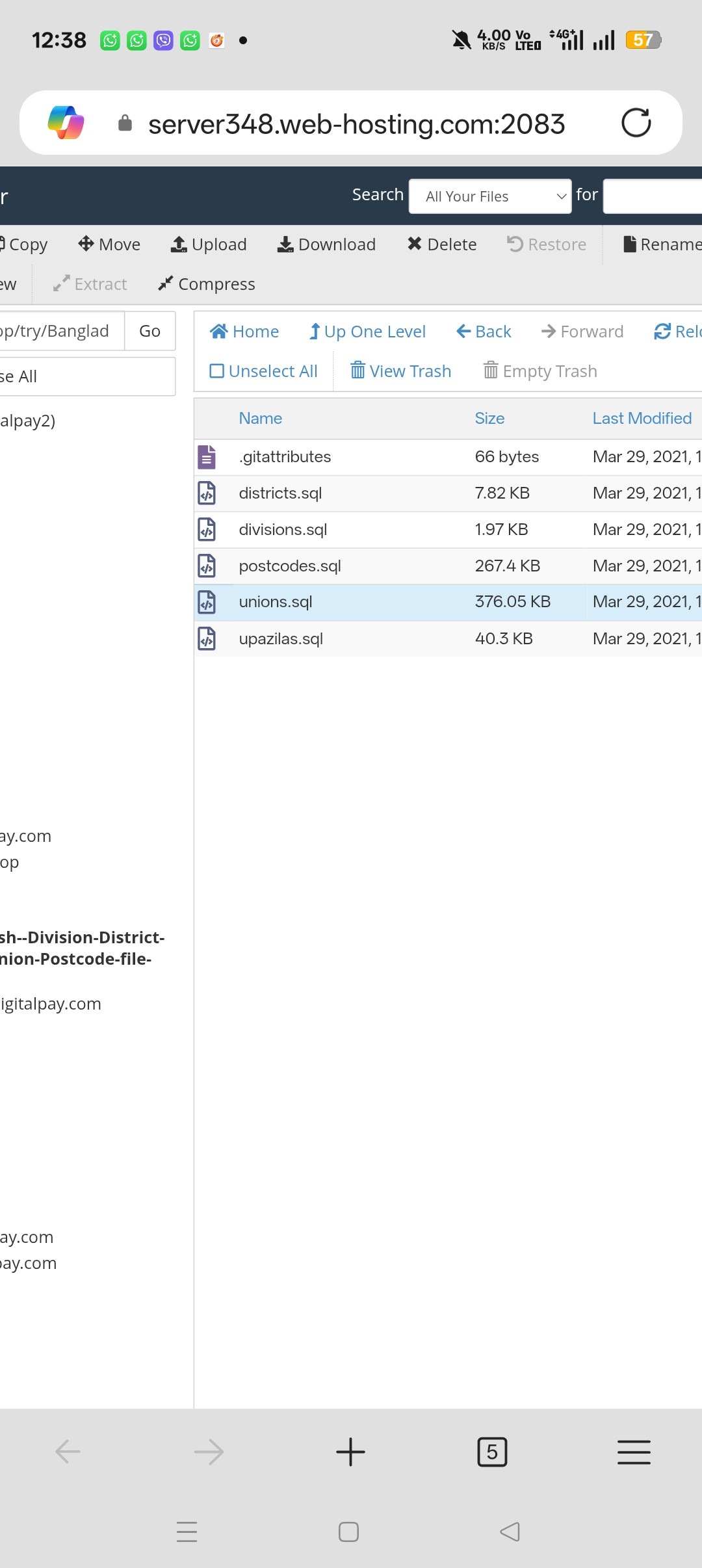Click Copy in the toolbar
The width and height of the screenshot is (702, 1568).
point(24,244)
